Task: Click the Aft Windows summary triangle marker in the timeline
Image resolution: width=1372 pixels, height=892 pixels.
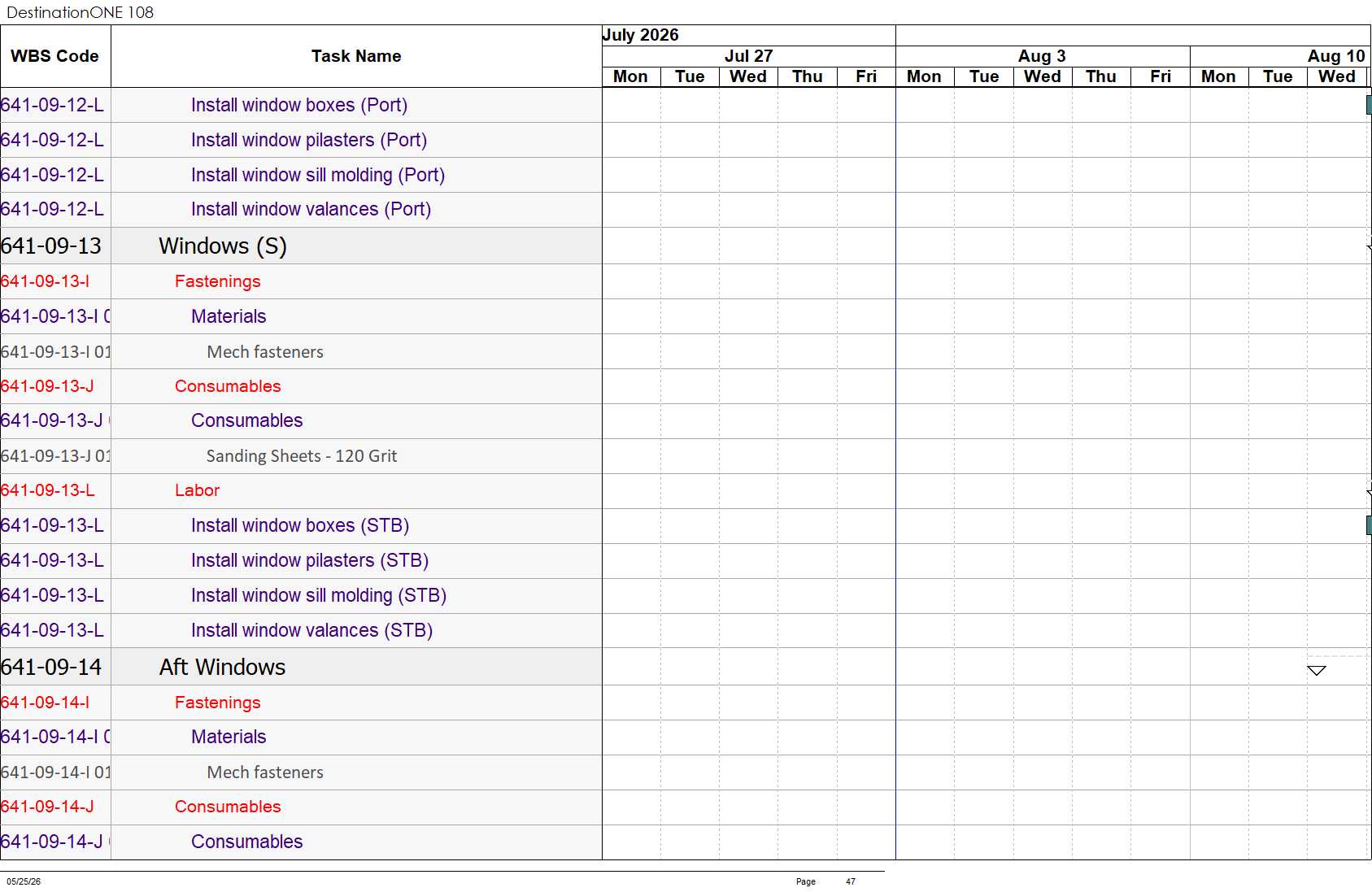Action: click(x=1316, y=670)
